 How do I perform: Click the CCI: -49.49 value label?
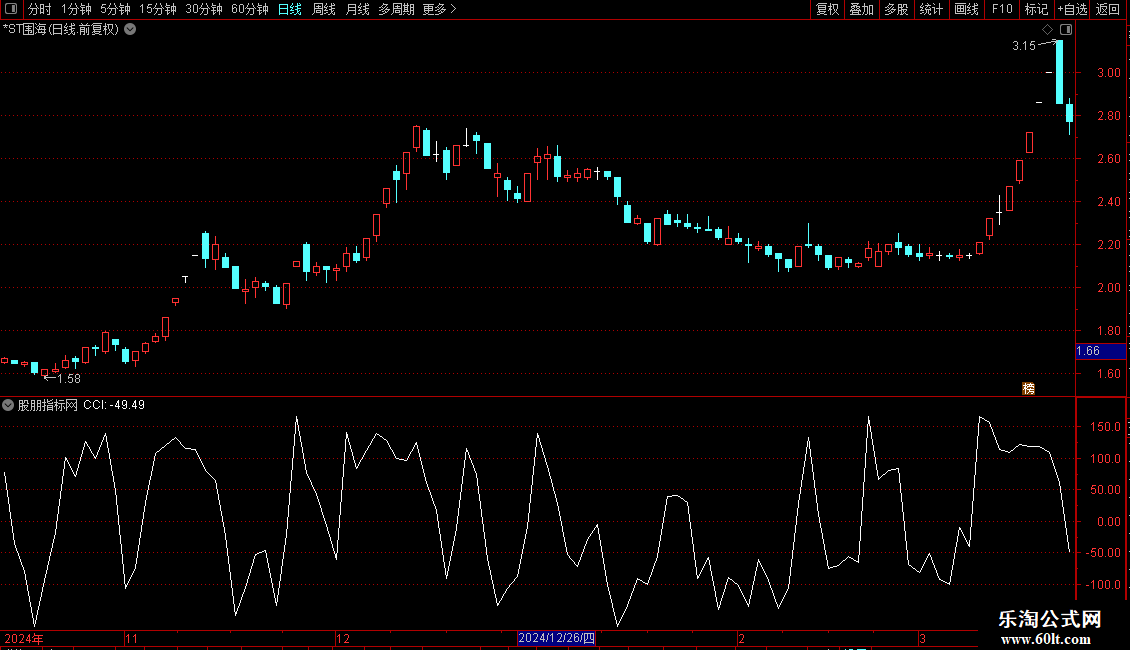(114, 405)
